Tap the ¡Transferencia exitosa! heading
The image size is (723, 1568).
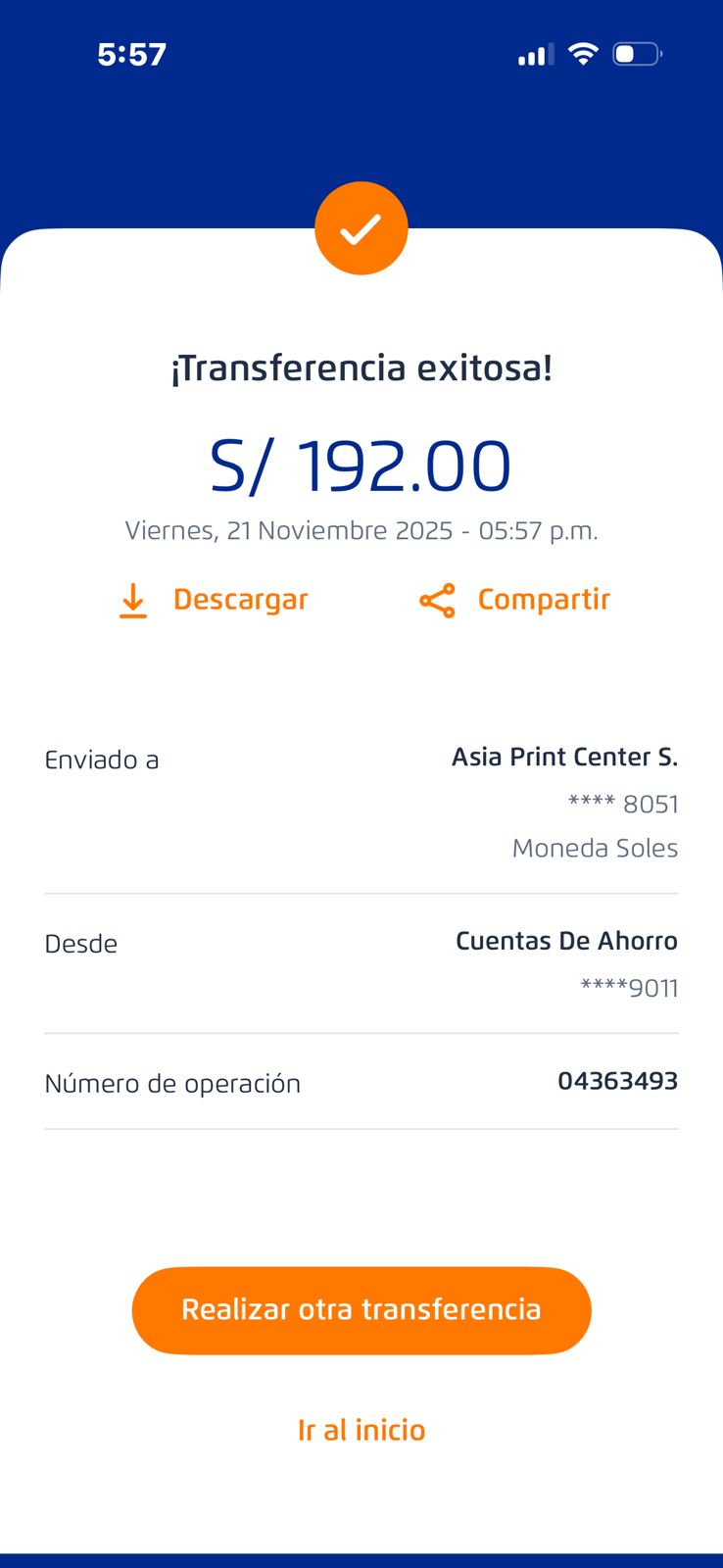[x=361, y=368]
